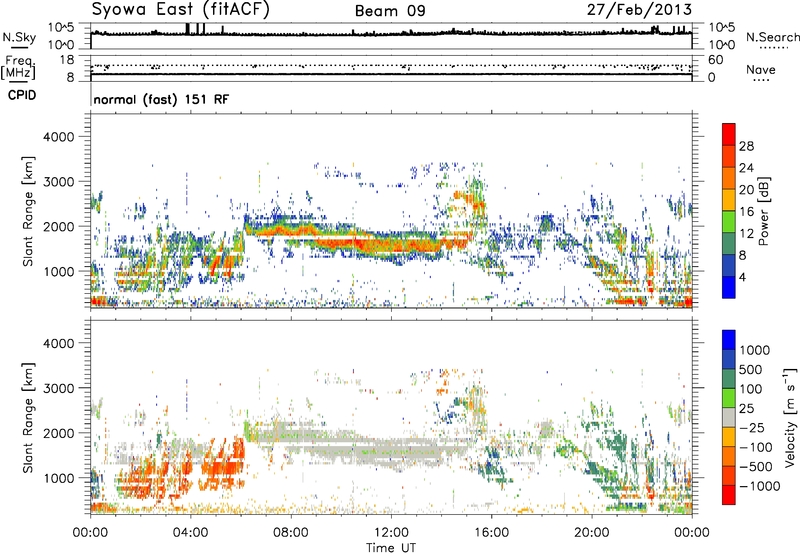Click the yellow segment of the power colorbar

click(x=729, y=200)
